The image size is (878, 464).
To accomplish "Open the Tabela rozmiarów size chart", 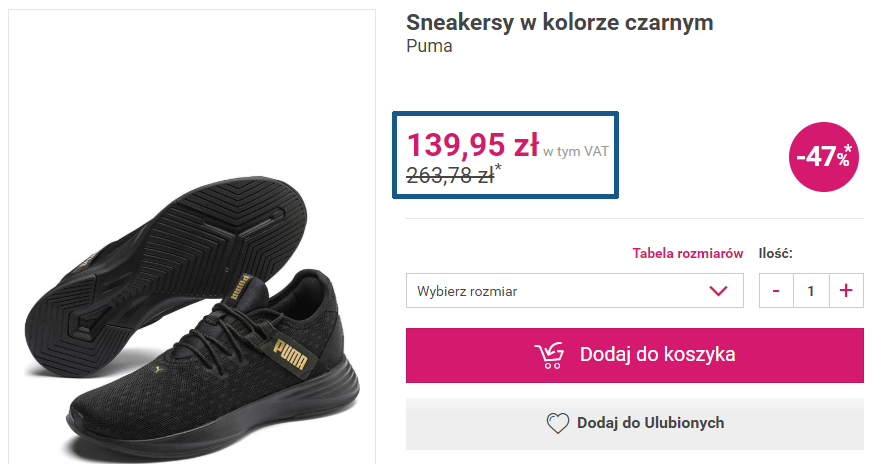I will click(687, 253).
